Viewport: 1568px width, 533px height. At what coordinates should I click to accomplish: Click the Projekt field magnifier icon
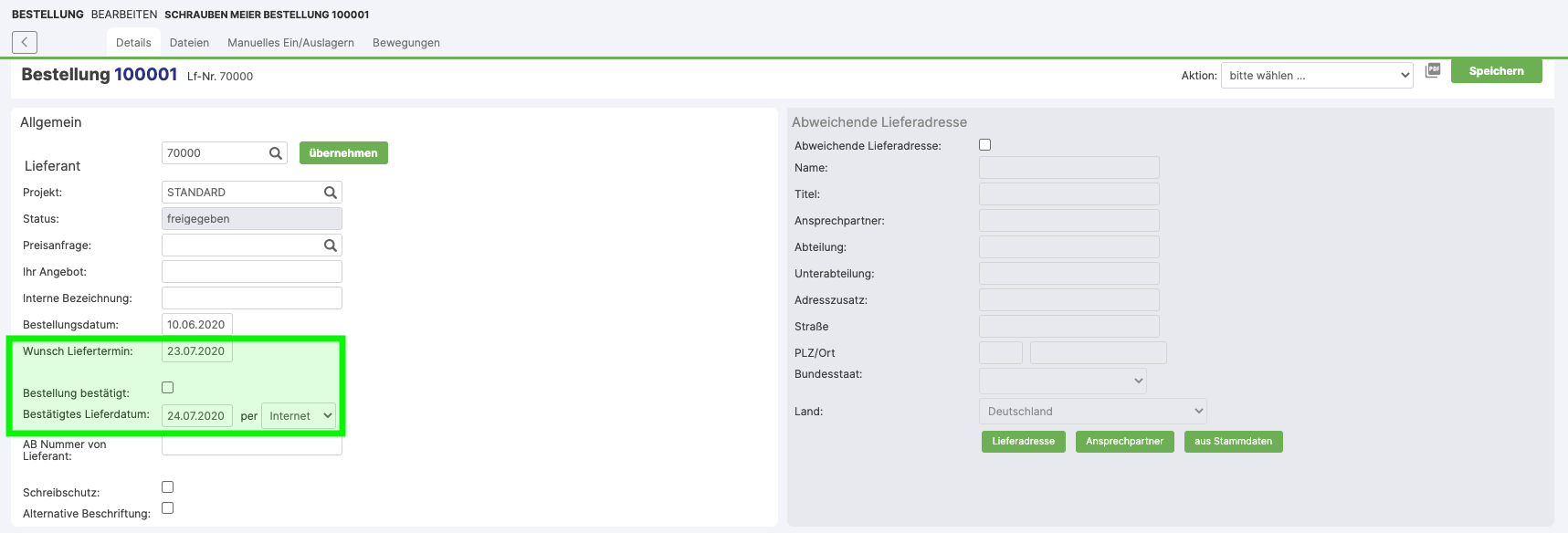click(330, 193)
